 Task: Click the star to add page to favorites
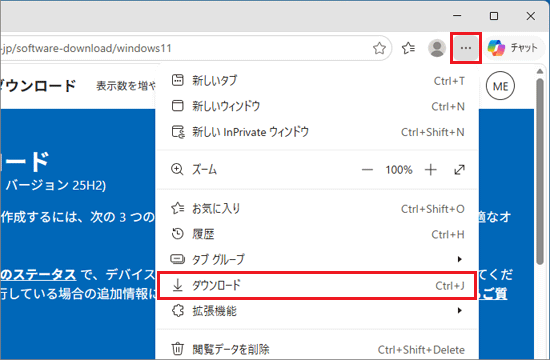(x=379, y=48)
